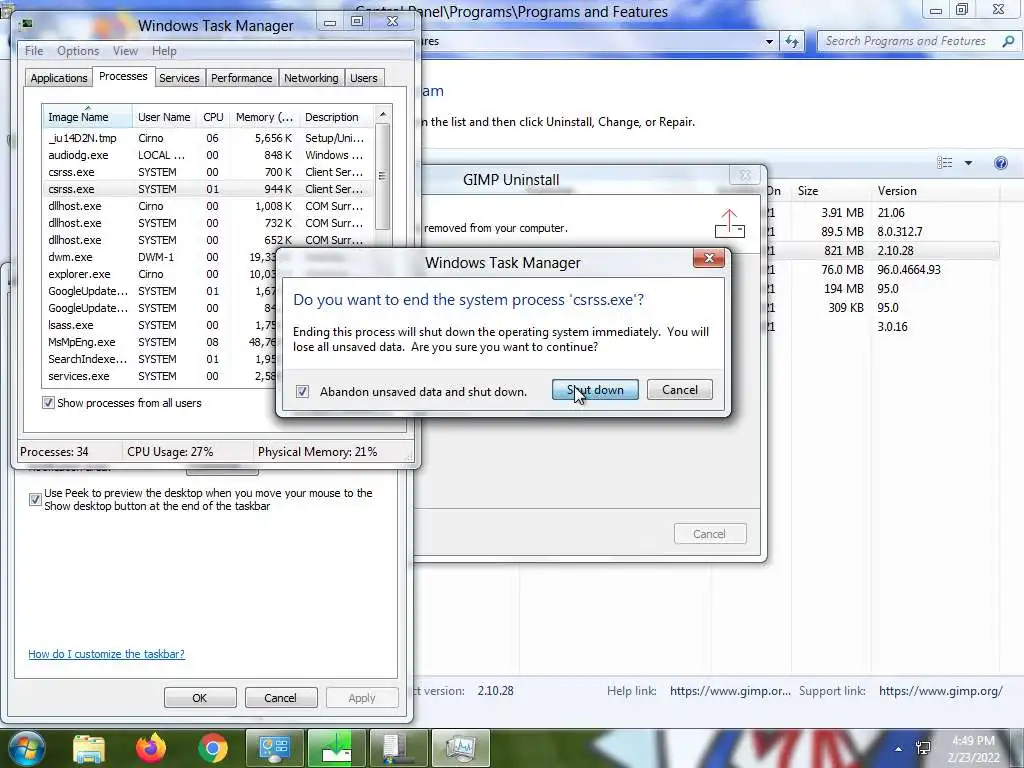Close the csrss.exe warning dialog with red X
This screenshot has height=768, width=1024.
point(709,259)
